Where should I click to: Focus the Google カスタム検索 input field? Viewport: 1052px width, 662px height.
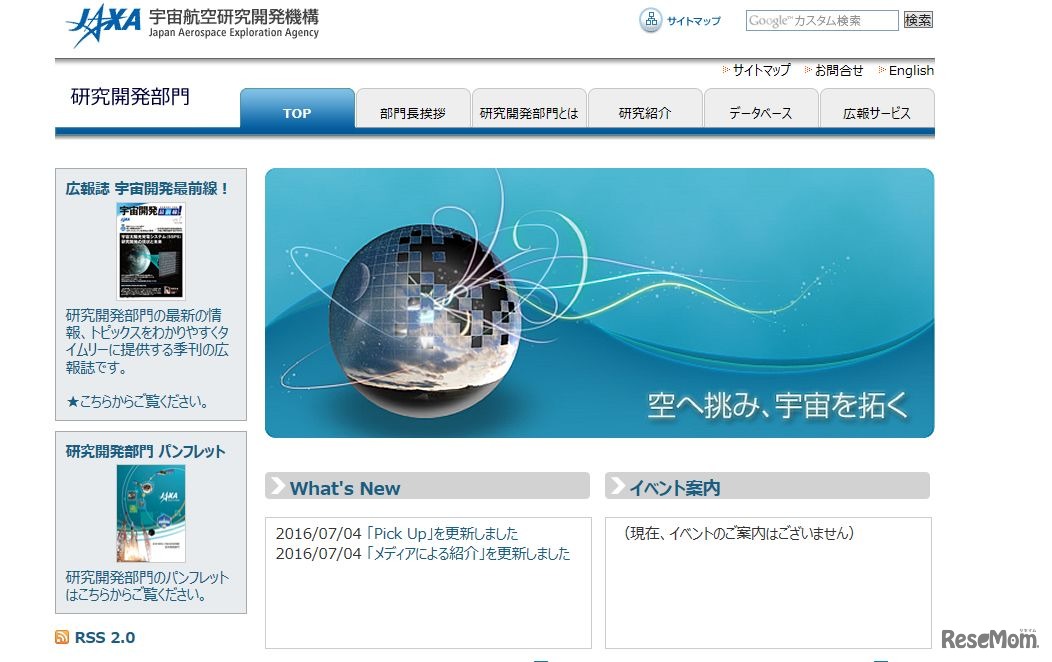pyautogui.click(x=822, y=20)
